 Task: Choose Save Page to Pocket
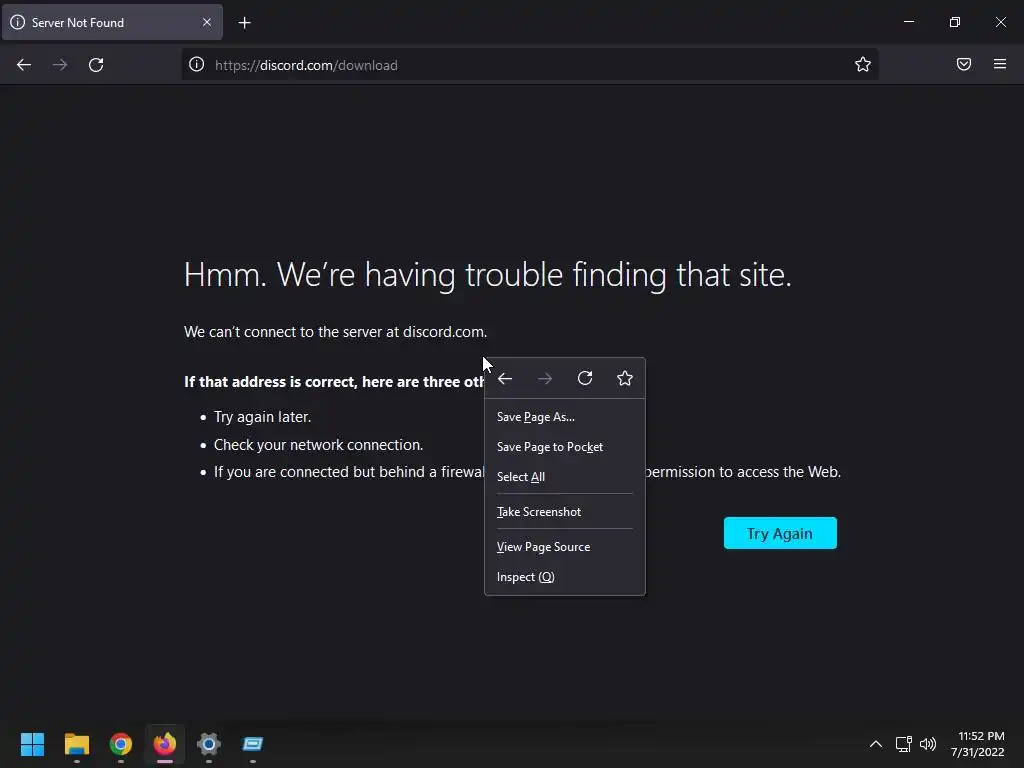pos(565,447)
